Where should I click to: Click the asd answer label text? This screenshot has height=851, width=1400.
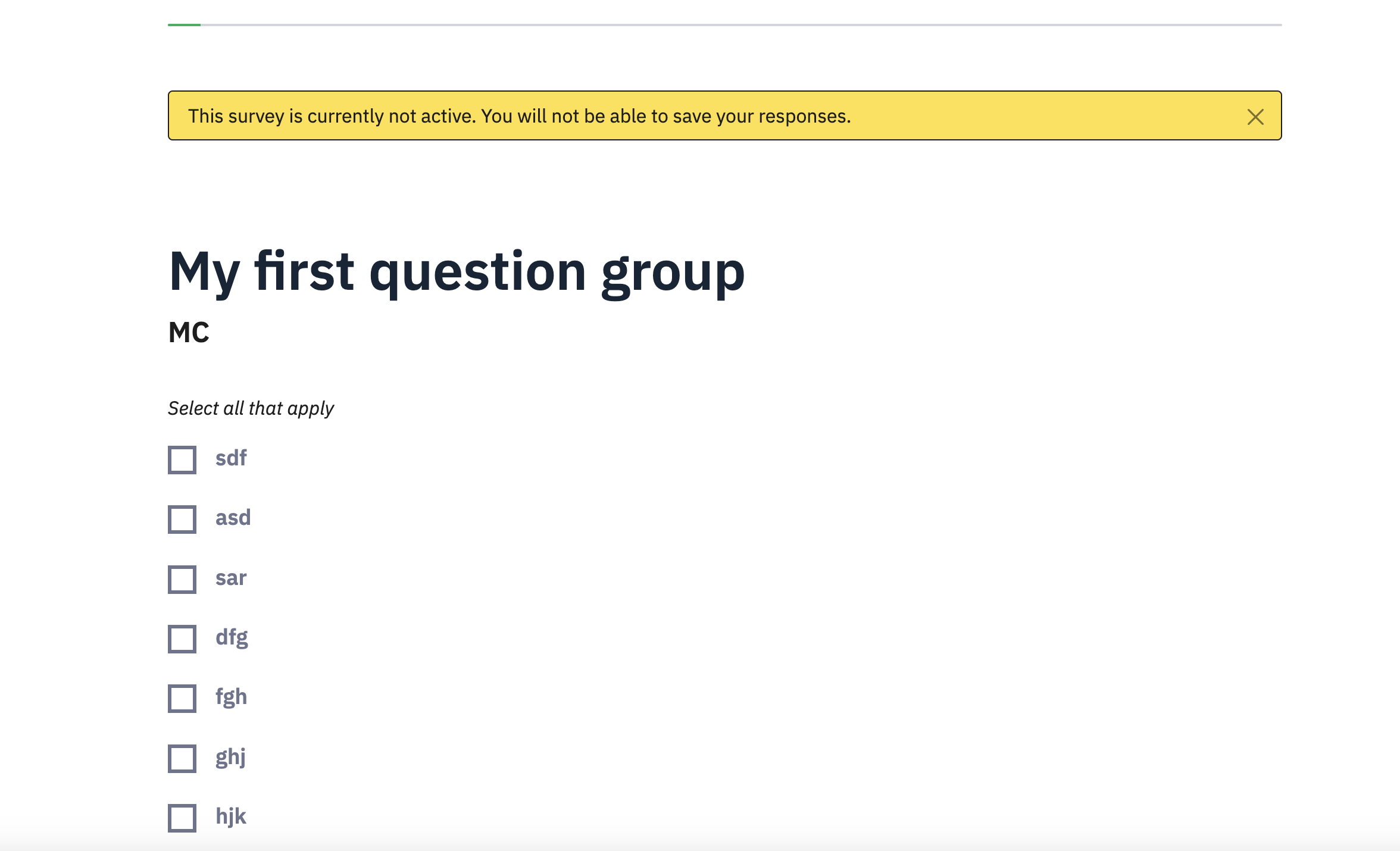click(x=233, y=518)
